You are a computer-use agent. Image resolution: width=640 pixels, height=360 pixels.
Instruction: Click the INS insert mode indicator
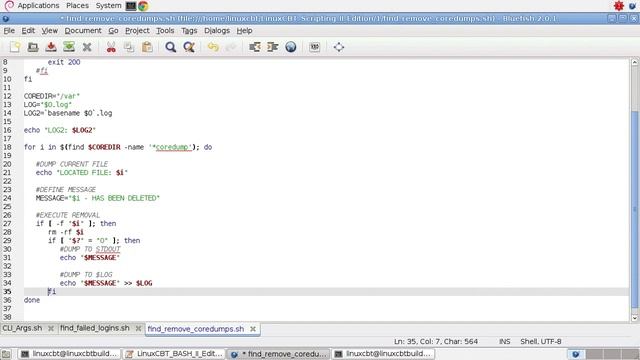pos(504,341)
